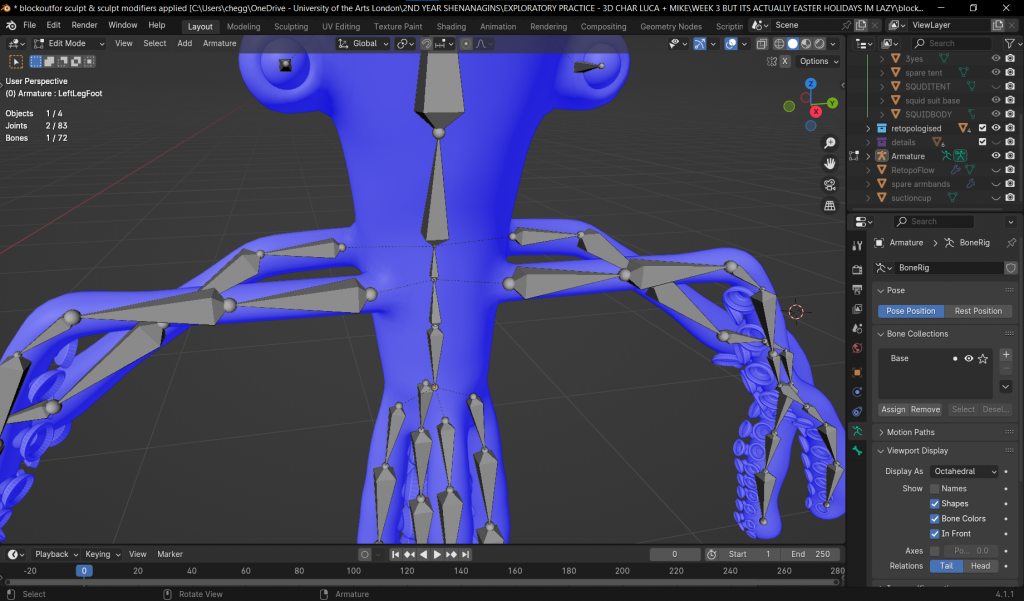This screenshot has height=601, width=1024.
Task: Select the Select Box tool icon
Action: coord(16,61)
